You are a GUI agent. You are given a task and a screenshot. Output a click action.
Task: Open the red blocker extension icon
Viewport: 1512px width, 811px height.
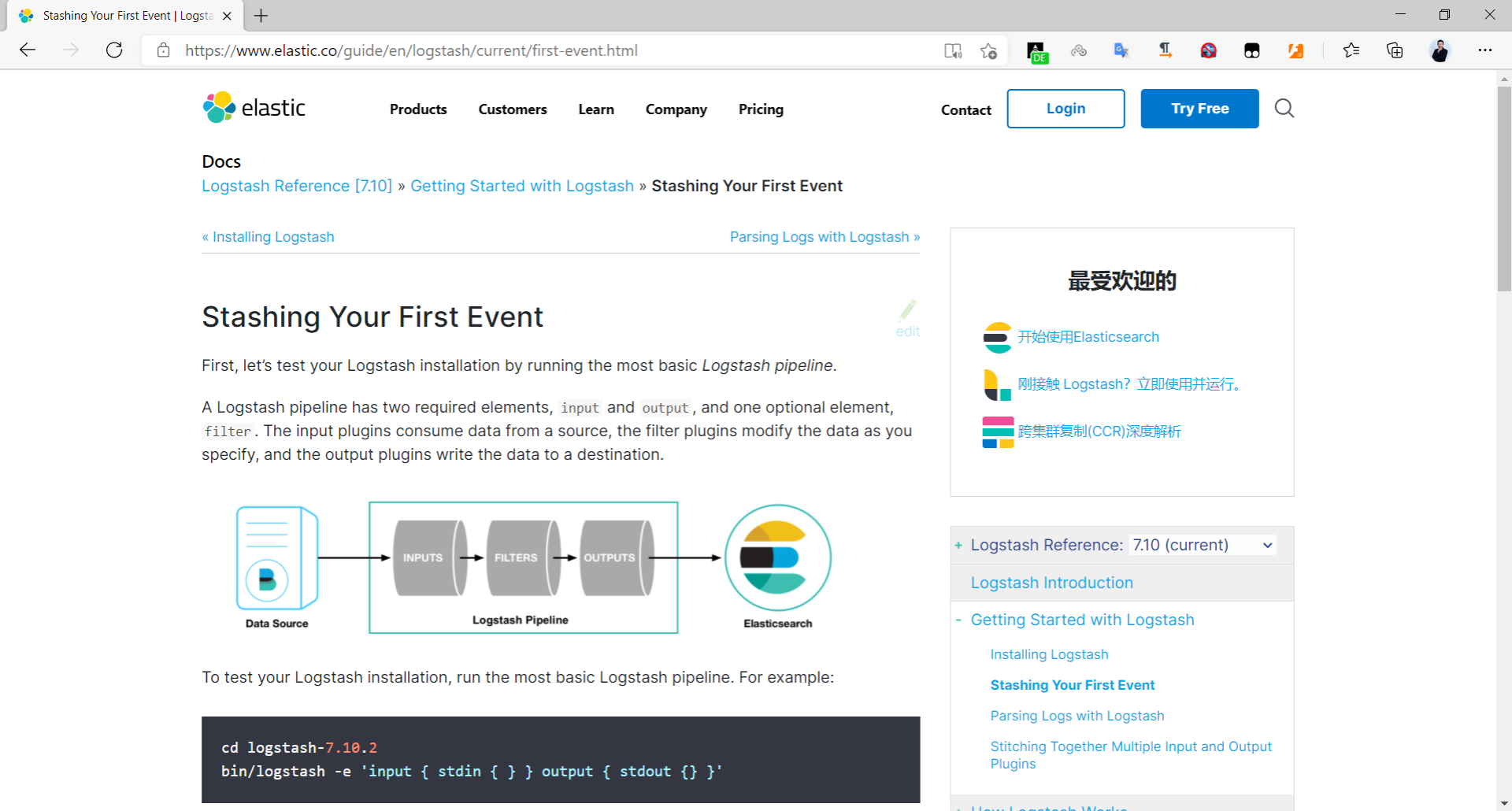pos(1208,50)
